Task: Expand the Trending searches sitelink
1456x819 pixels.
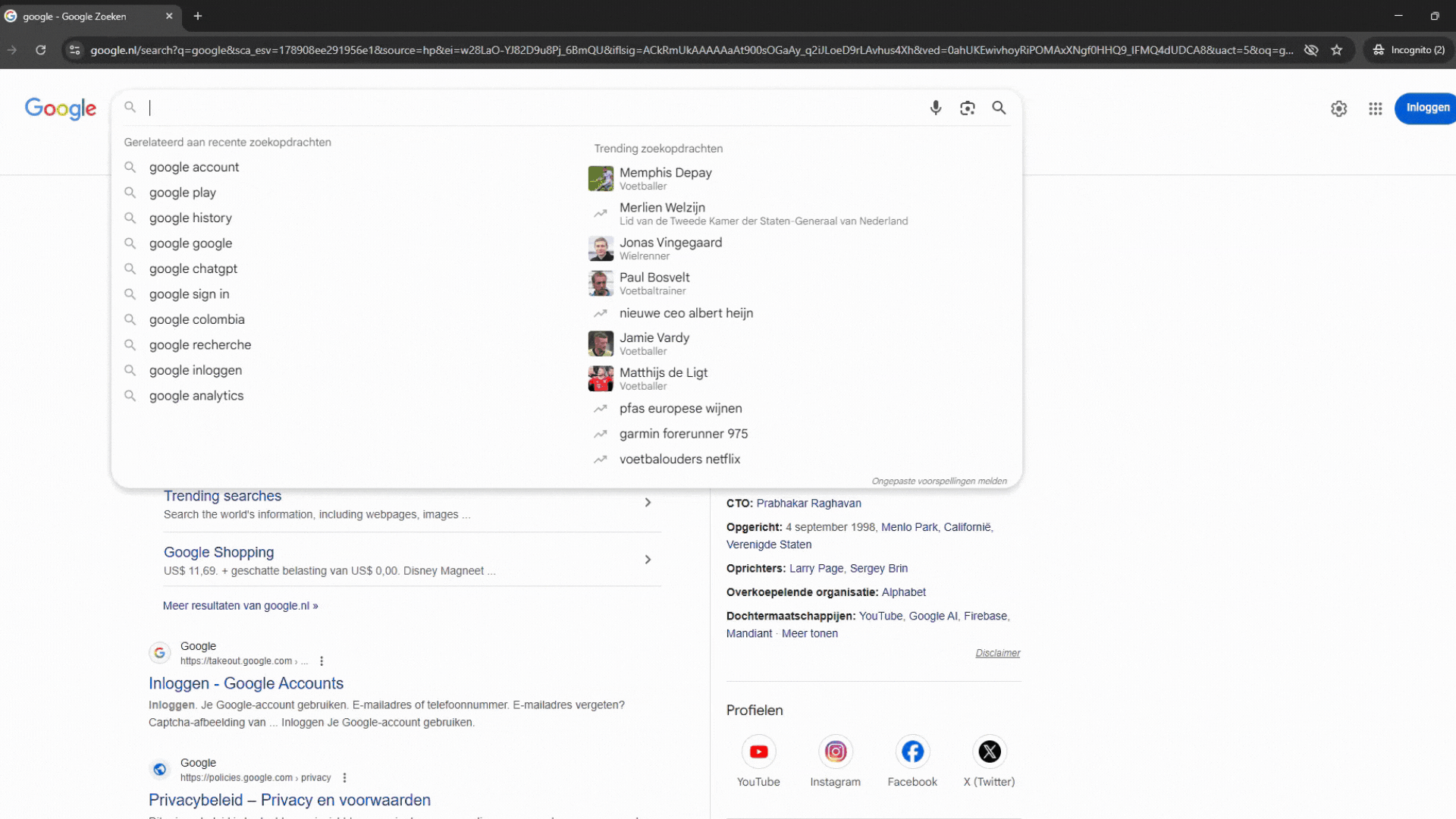Action: (648, 503)
